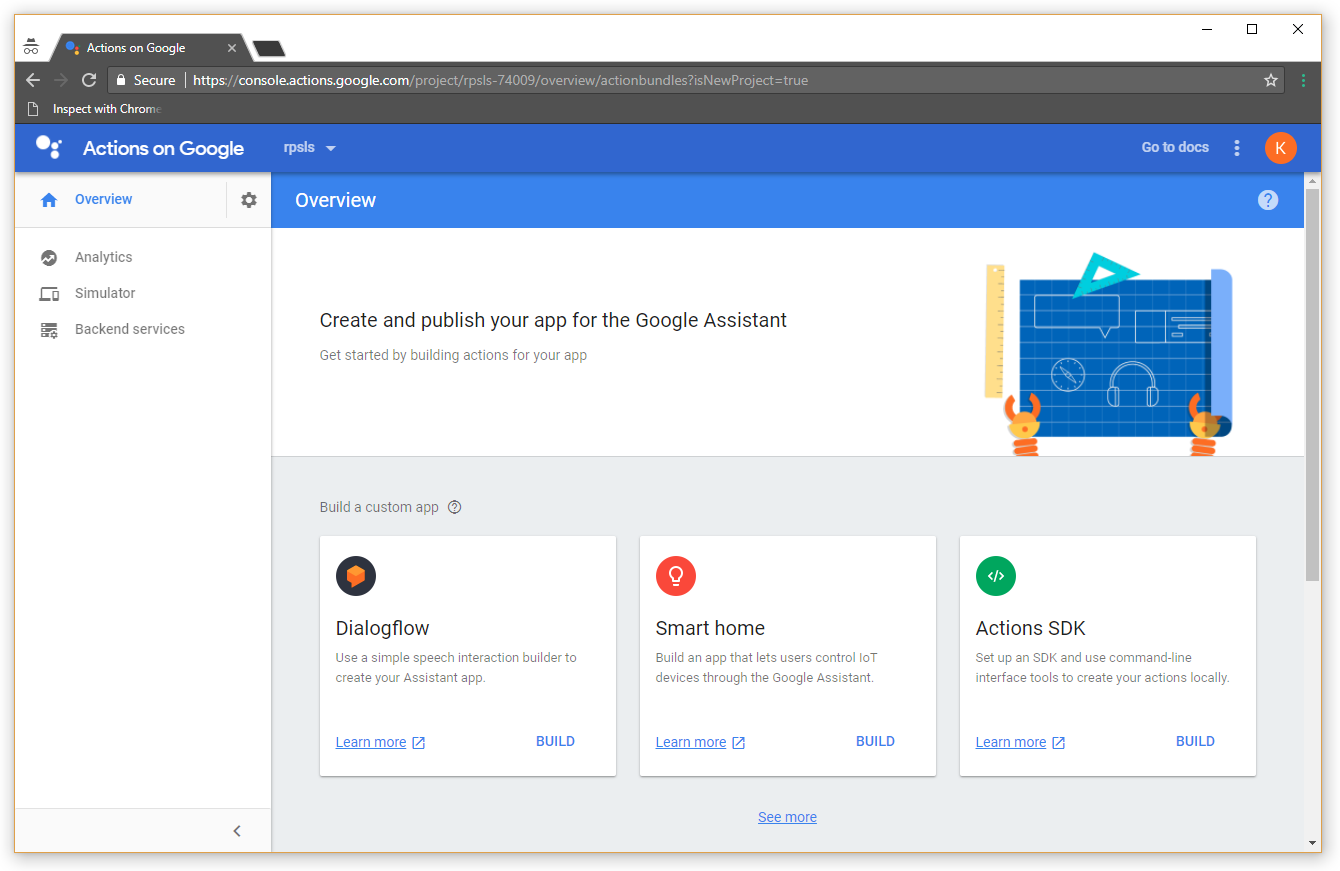Click BUILD on the Dialogflow card

[x=555, y=741]
